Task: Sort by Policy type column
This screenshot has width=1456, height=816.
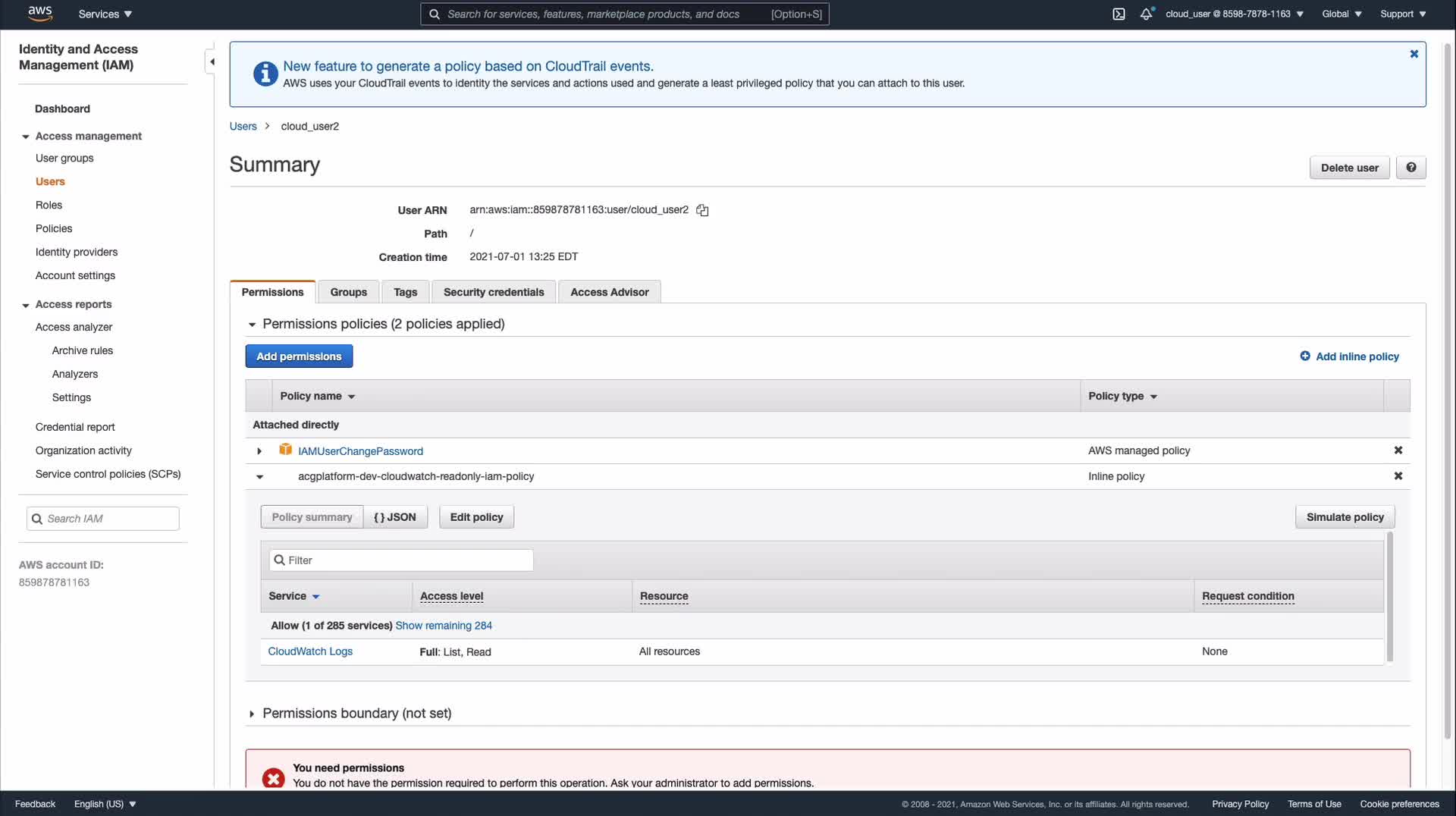Action: click(x=1122, y=396)
